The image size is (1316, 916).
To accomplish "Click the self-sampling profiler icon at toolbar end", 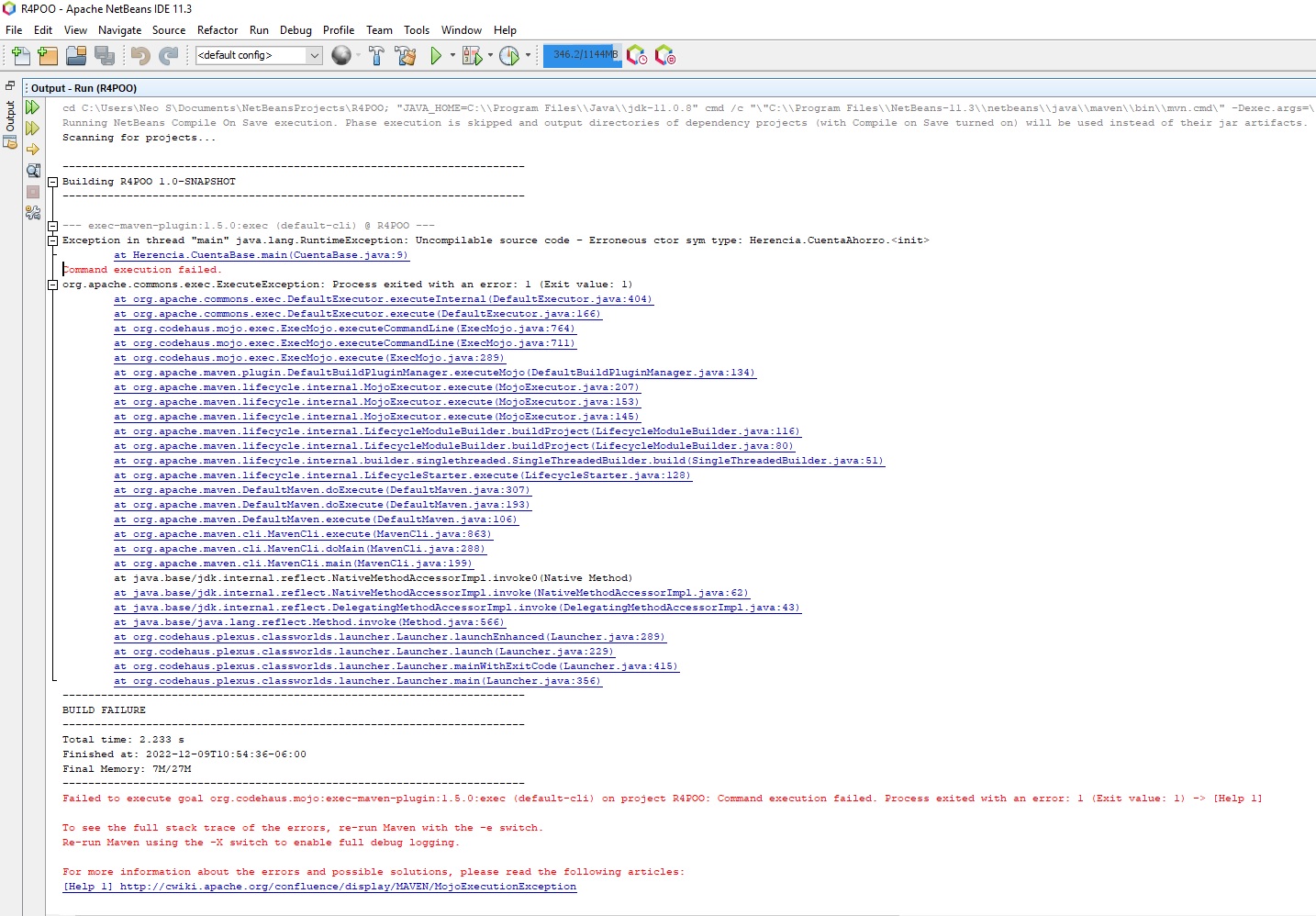I will 665,56.
